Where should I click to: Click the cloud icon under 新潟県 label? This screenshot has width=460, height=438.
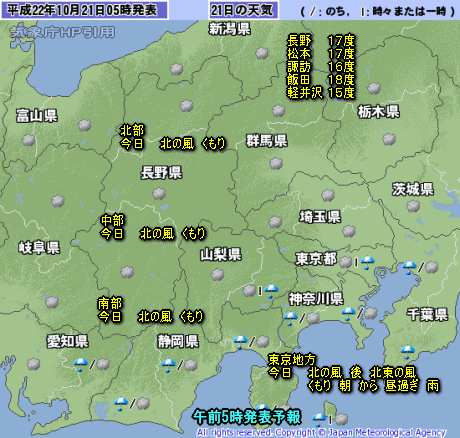[262, 53]
